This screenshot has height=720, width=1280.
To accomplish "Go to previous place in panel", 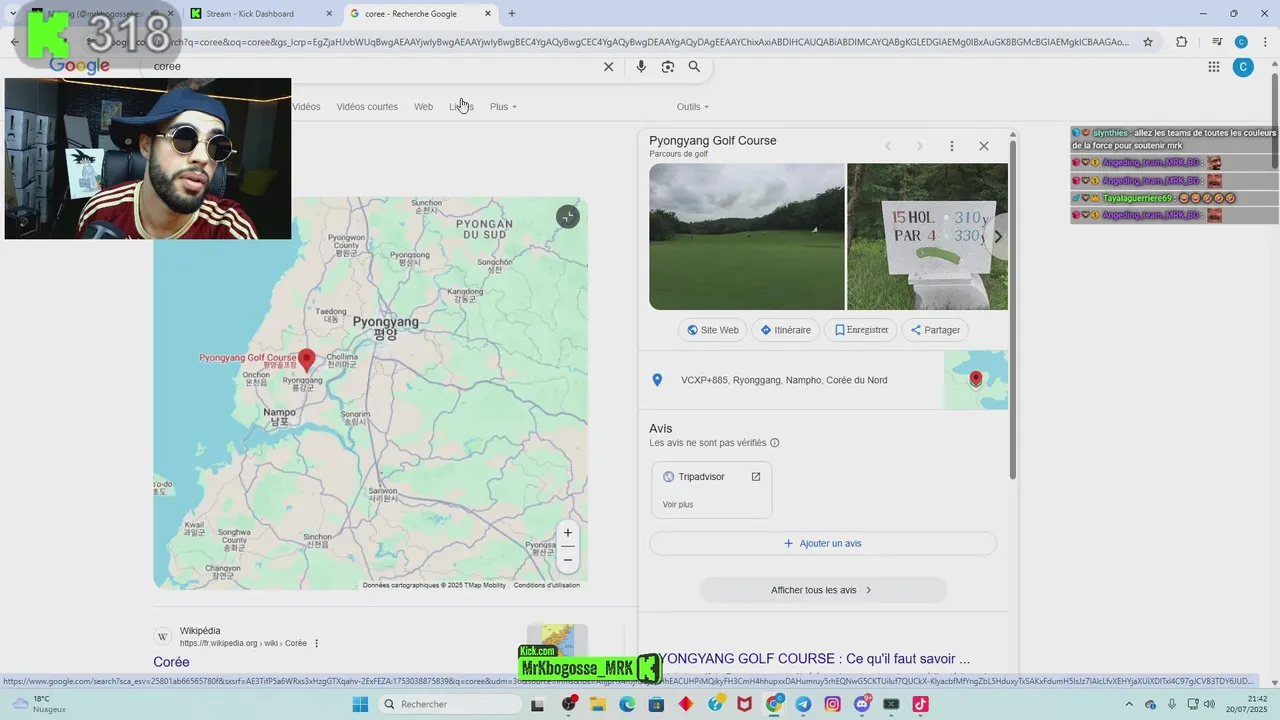I will click(x=887, y=146).
